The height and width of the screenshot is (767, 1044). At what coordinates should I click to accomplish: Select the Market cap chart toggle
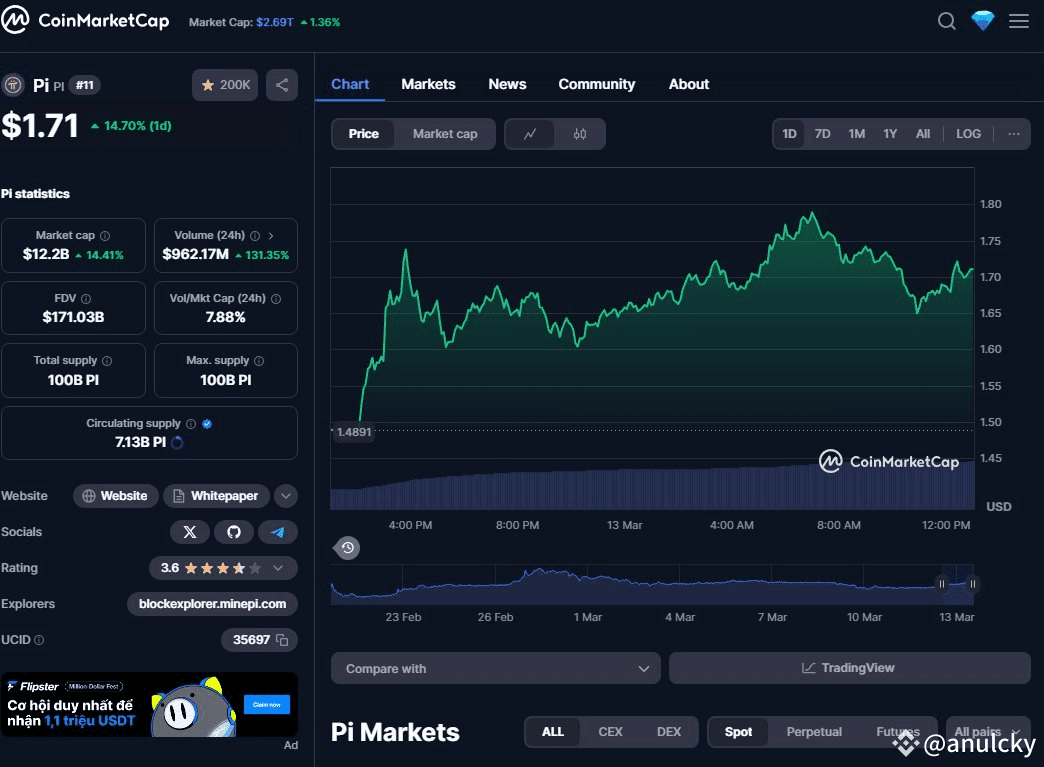tap(445, 134)
